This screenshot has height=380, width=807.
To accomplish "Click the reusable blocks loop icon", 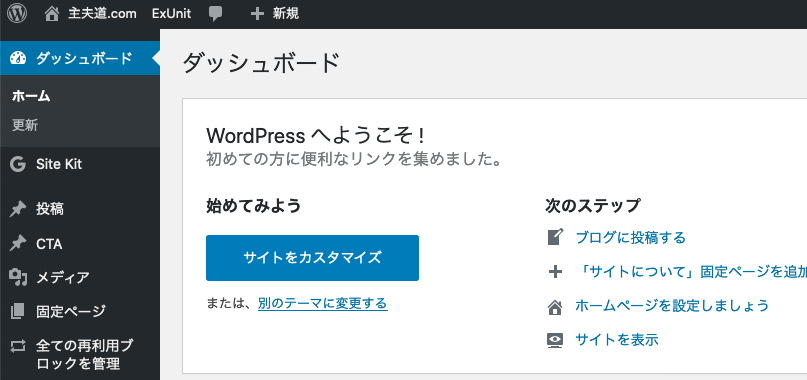I will [17, 346].
